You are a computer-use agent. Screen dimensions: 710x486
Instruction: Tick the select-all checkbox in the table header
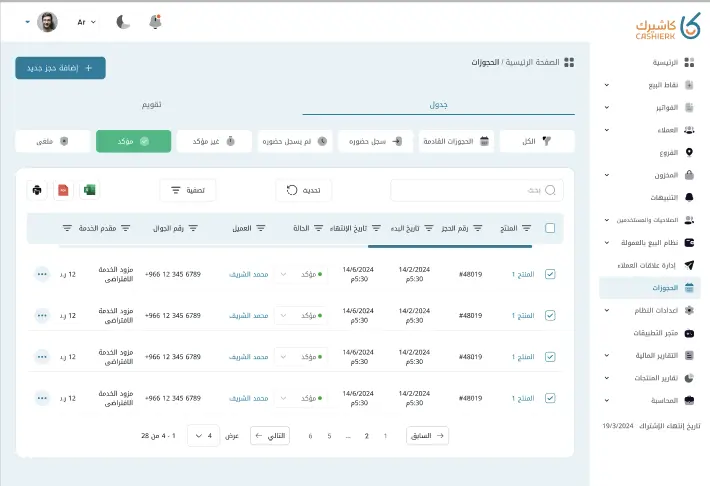click(x=550, y=228)
